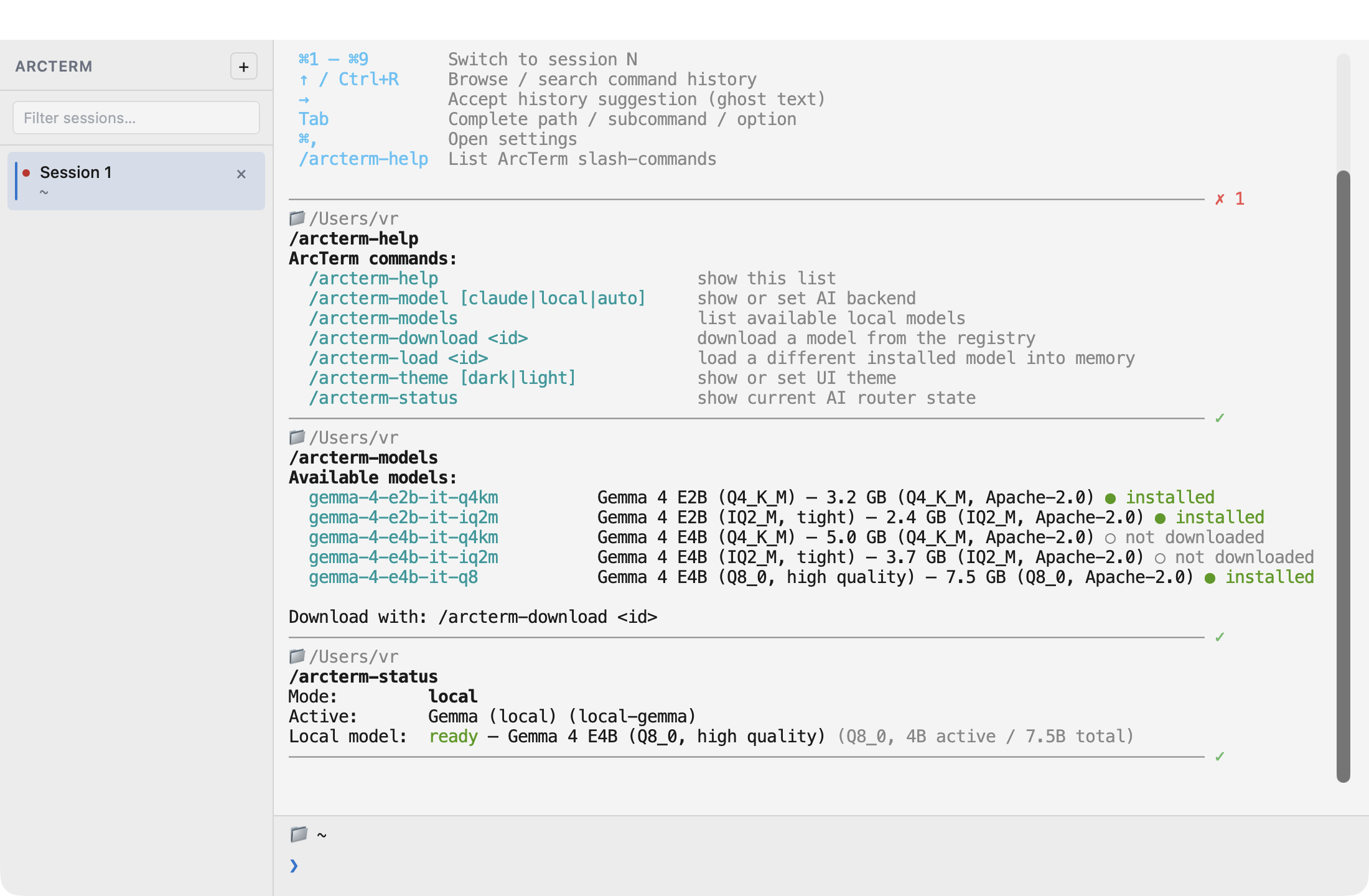Click /arcterm-model [claude|local|auto] command
Screen dimensions: 1369x896
[477, 299]
